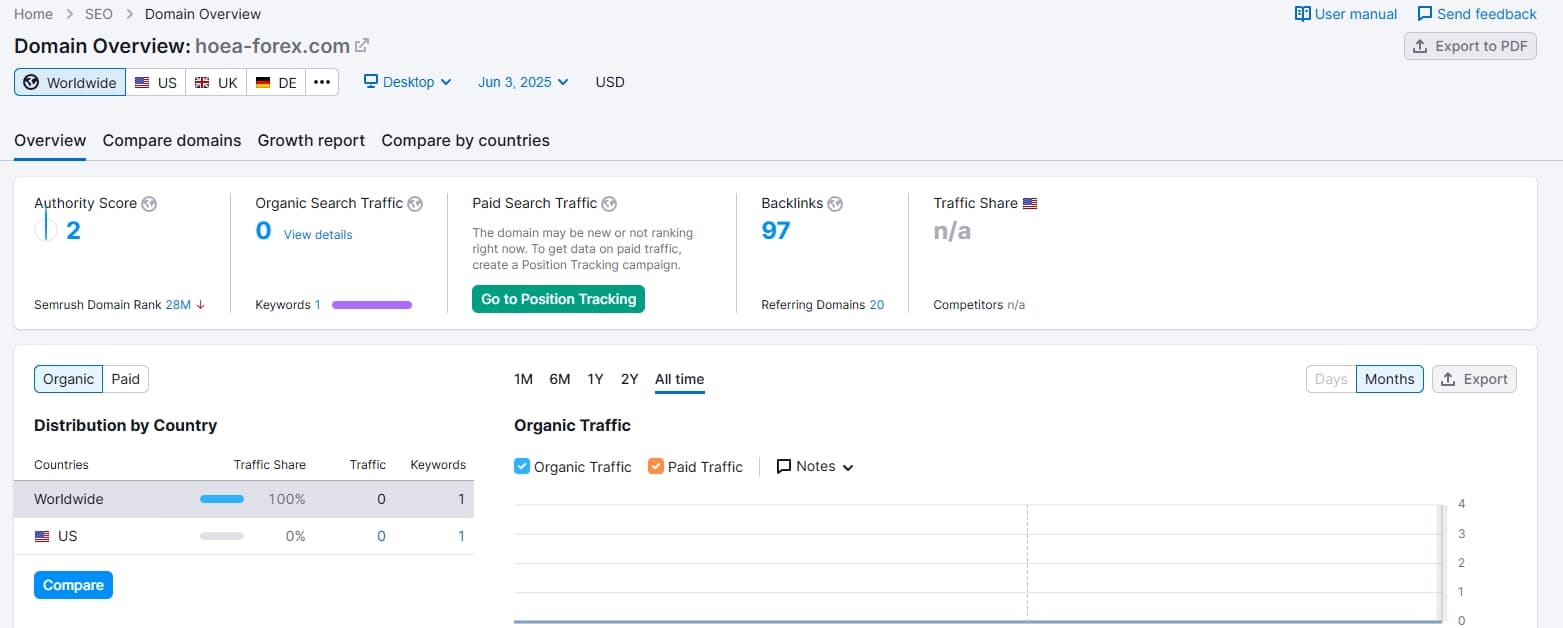Click the US flag in Distribution table row
This screenshot has height=628, width=1563.
point(42,536)
